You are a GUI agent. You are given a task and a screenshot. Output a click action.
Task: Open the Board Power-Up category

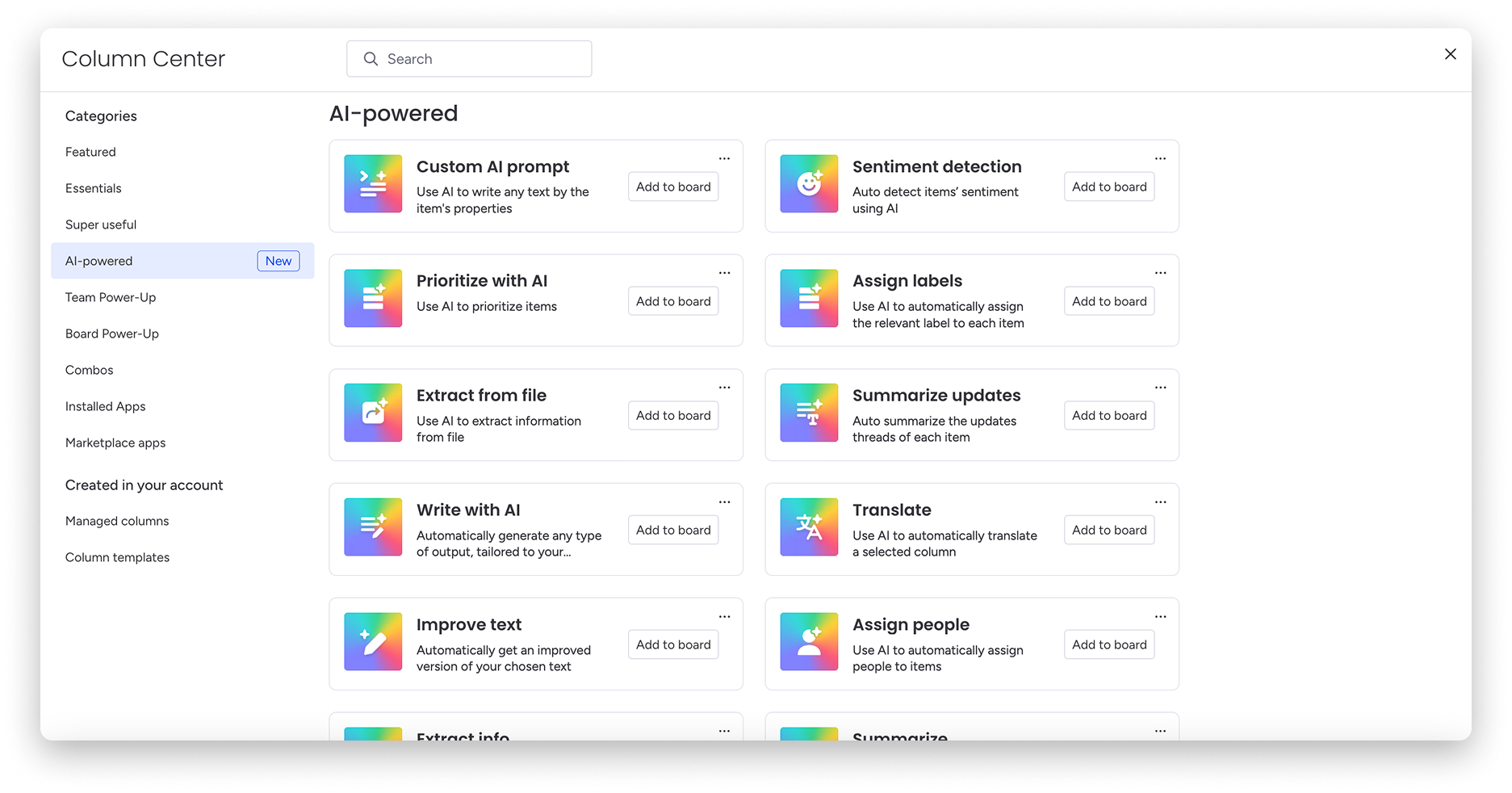[x=182, y=334]
